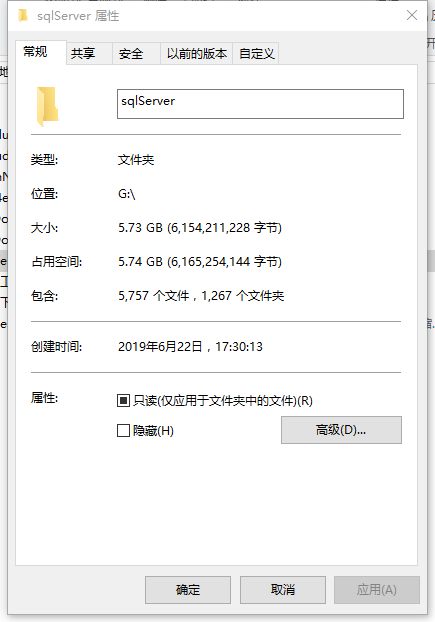Image resolution: width=435 pixels, height=622 pixels.
Task: Click the 隐藏(H) label text
Action: [153, 431]
